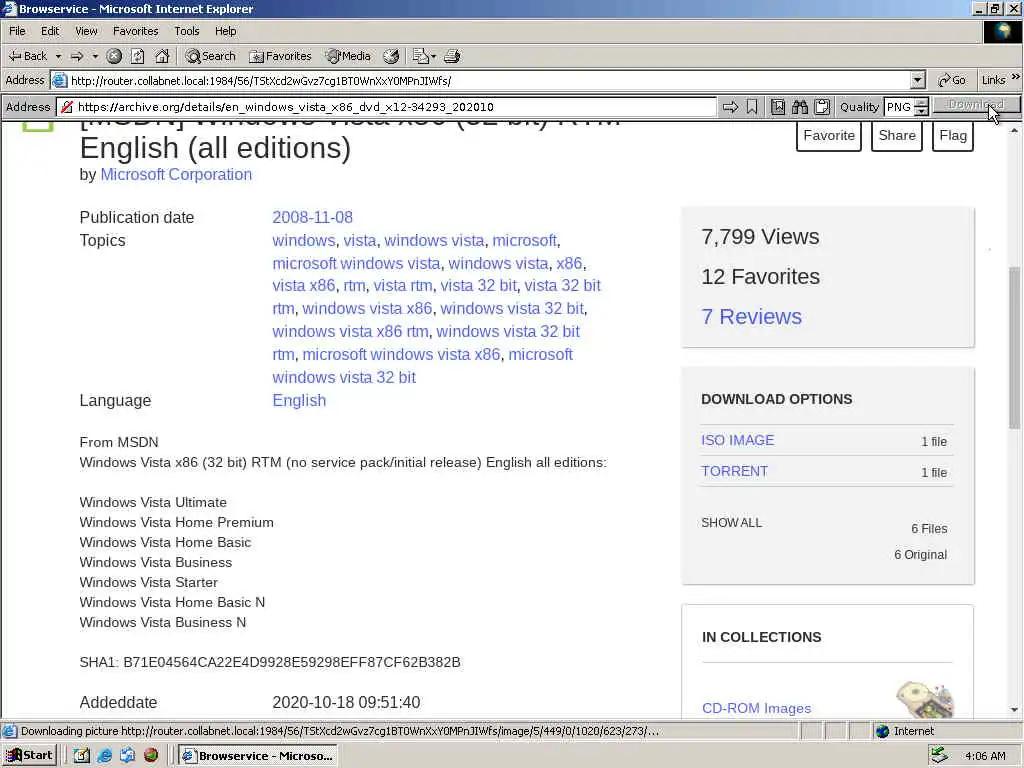Viewport: 1024px width, 768px height.
Task: Open the Help menu
Action: click(x=225, y=31)
